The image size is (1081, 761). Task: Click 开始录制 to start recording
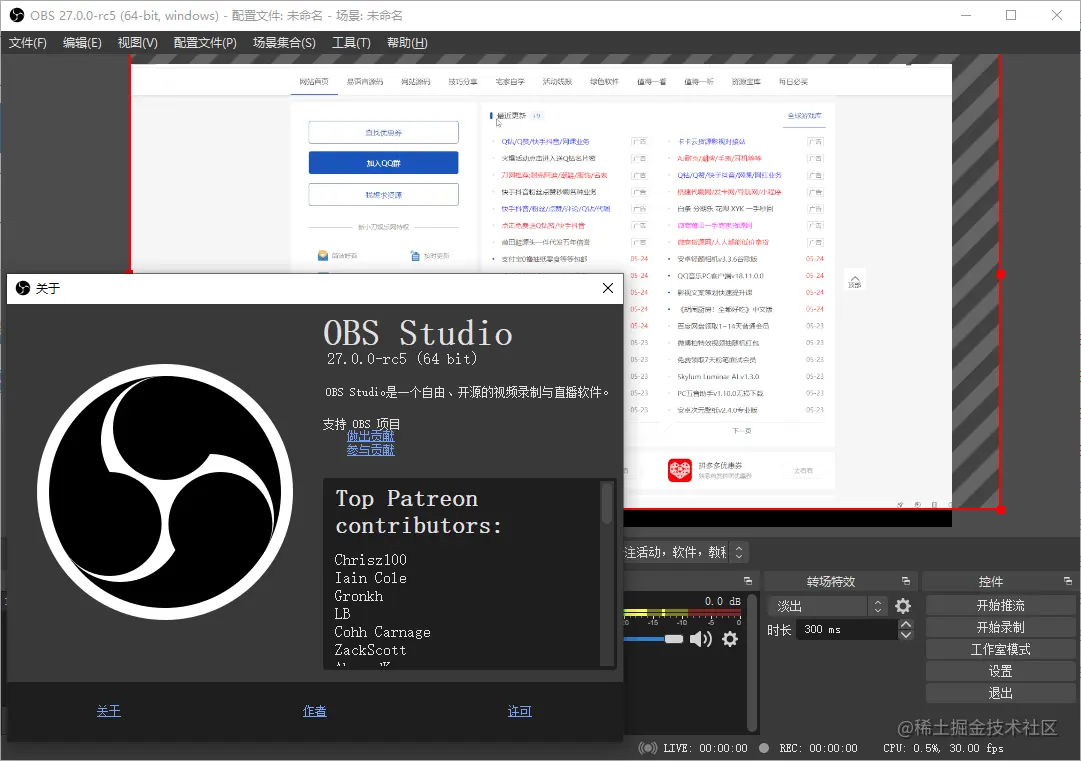coord(1000,627)
